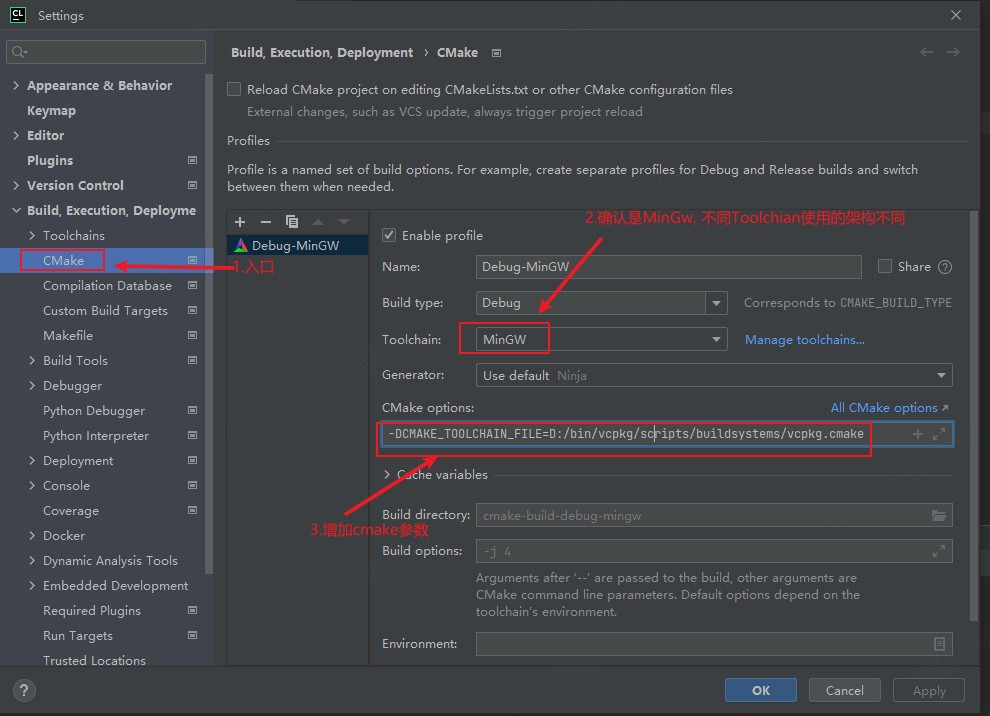Image resolution: width=990 pixels, height=716 pixels.
Task: Click the back navigation arrow
Action: click(926, 52)
